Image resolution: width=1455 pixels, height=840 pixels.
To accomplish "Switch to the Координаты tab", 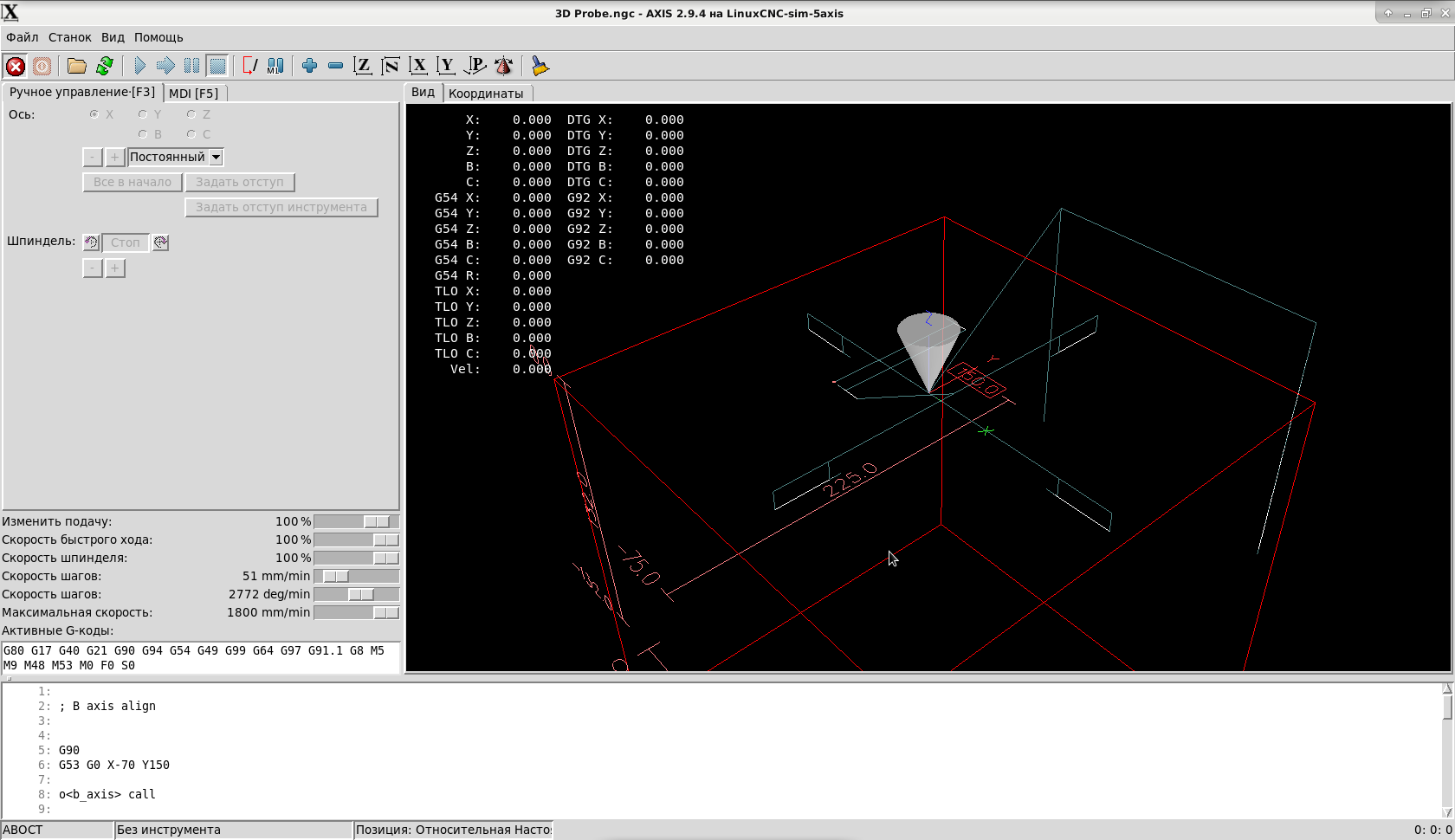I will click(x=486, y=94).
